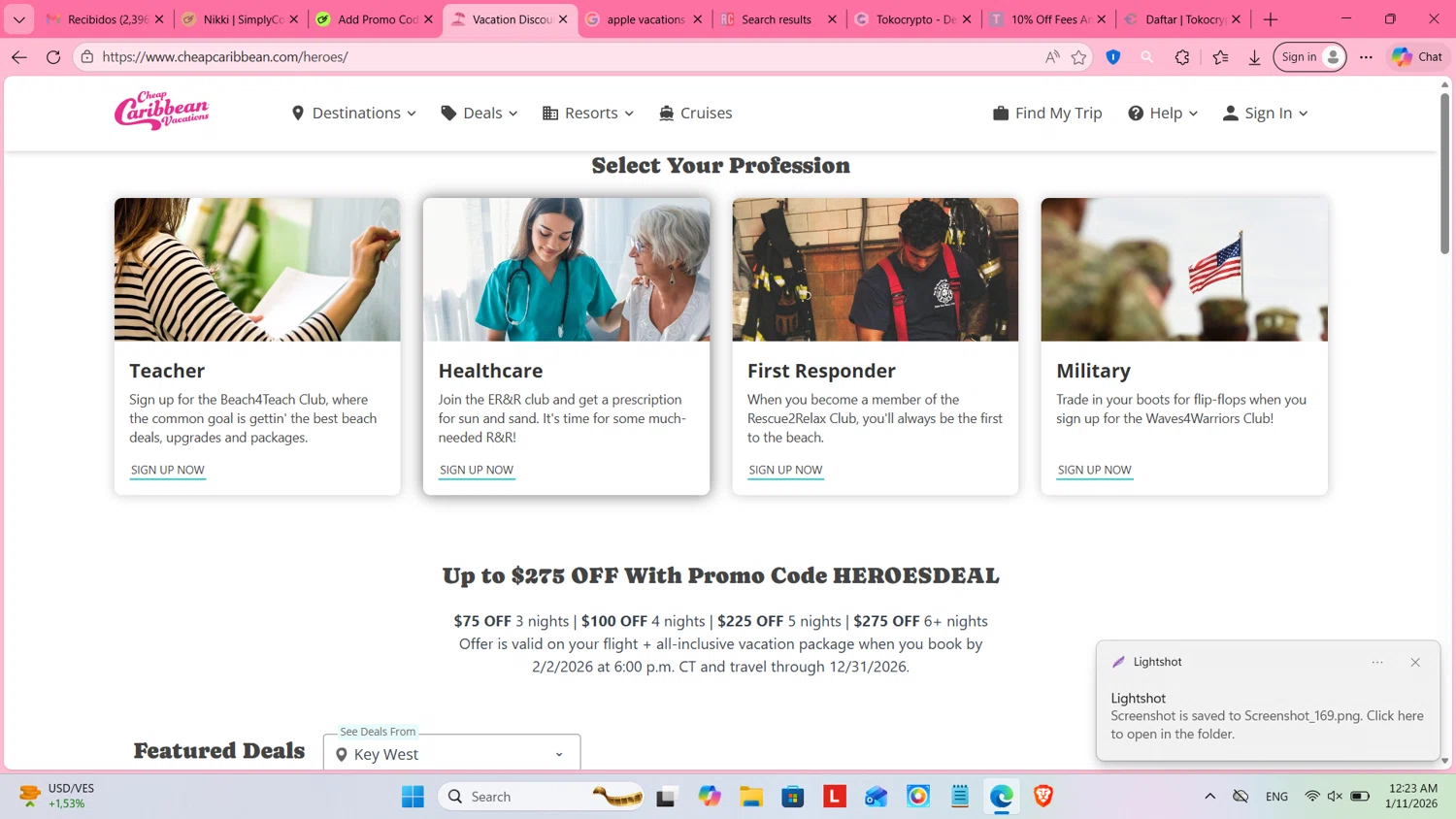Select the Military flag card image

(x=1184, y=270)
